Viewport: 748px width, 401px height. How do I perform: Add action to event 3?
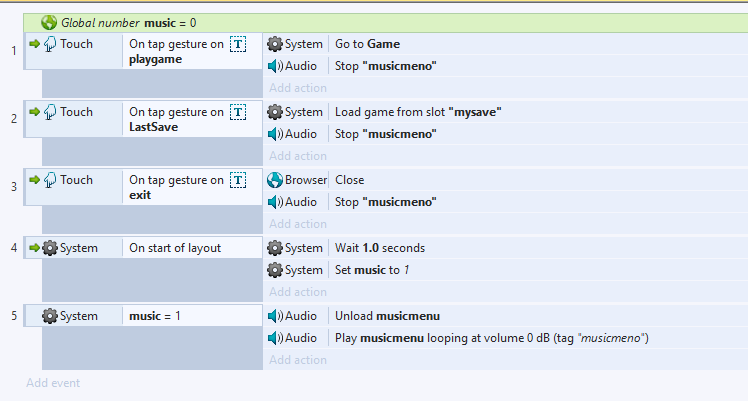[x=298, y=224]
